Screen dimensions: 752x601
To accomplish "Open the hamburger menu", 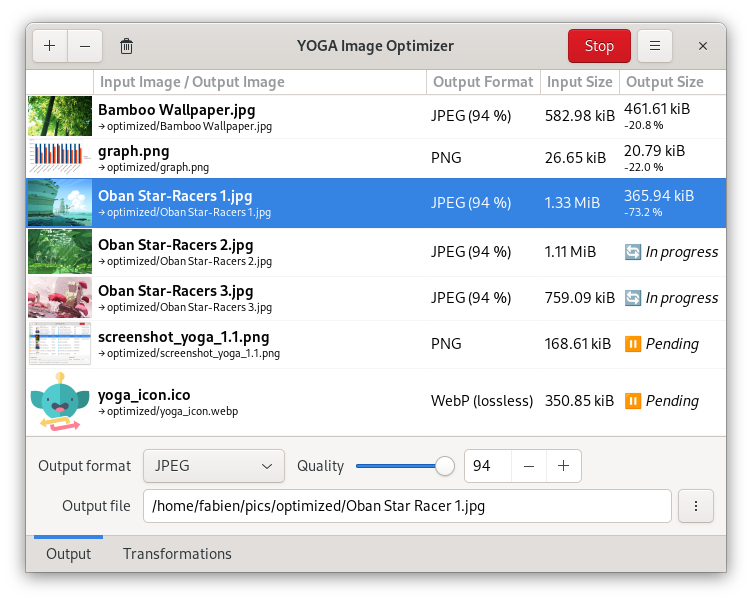I will pos(655,46).
